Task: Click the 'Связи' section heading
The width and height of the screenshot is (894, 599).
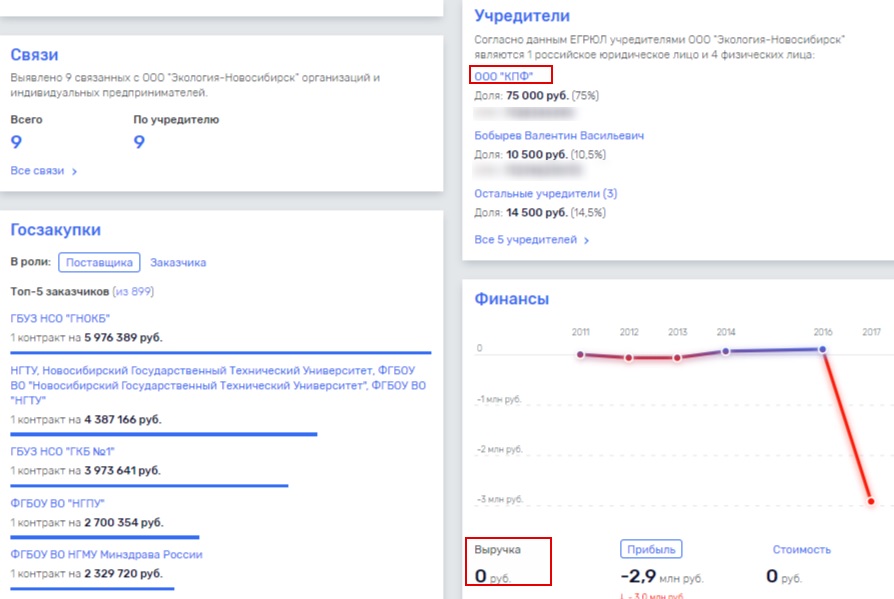Action: (34, 55)
